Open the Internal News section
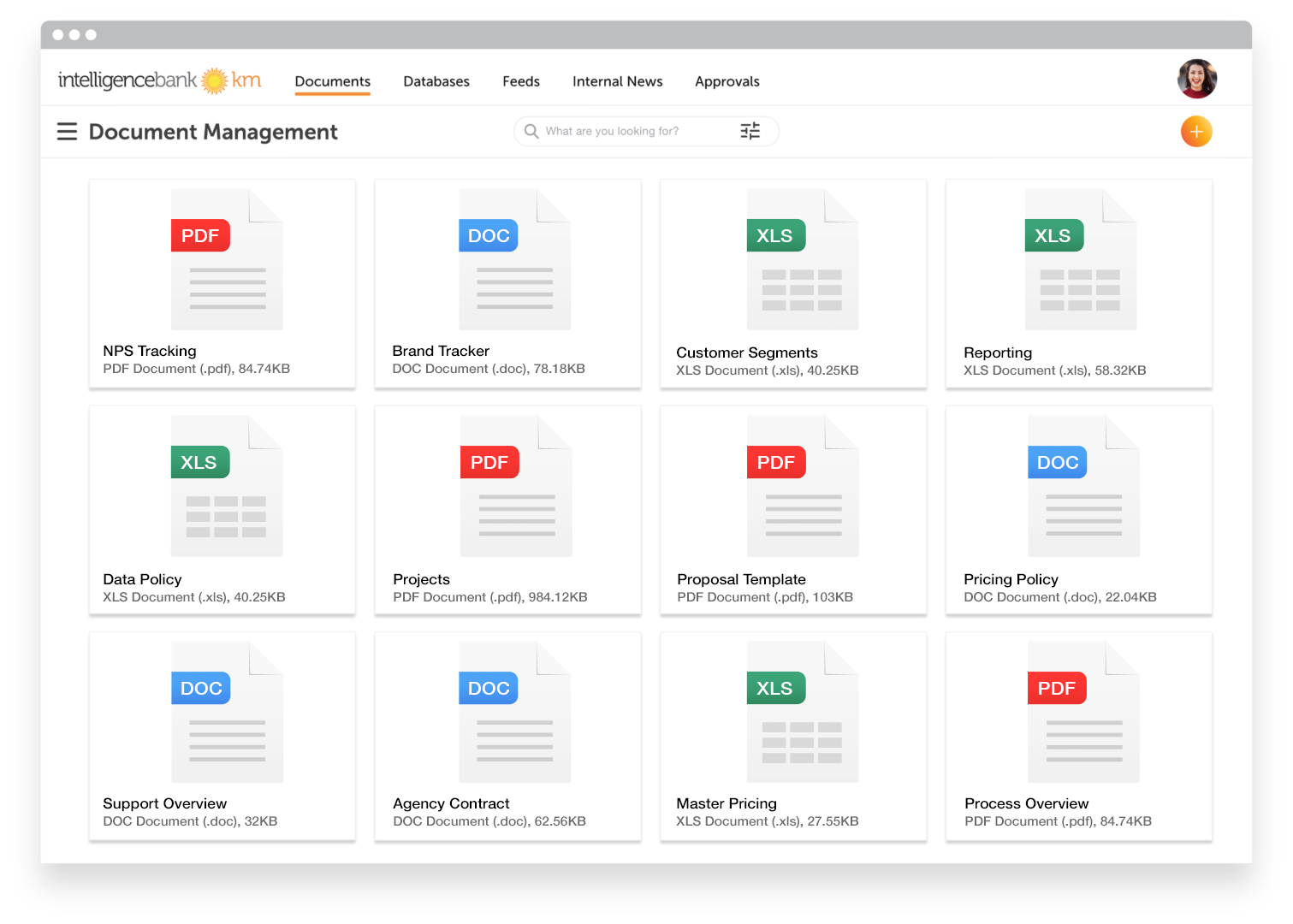This screenshot has height=924, width=1293. click(617, 81)
